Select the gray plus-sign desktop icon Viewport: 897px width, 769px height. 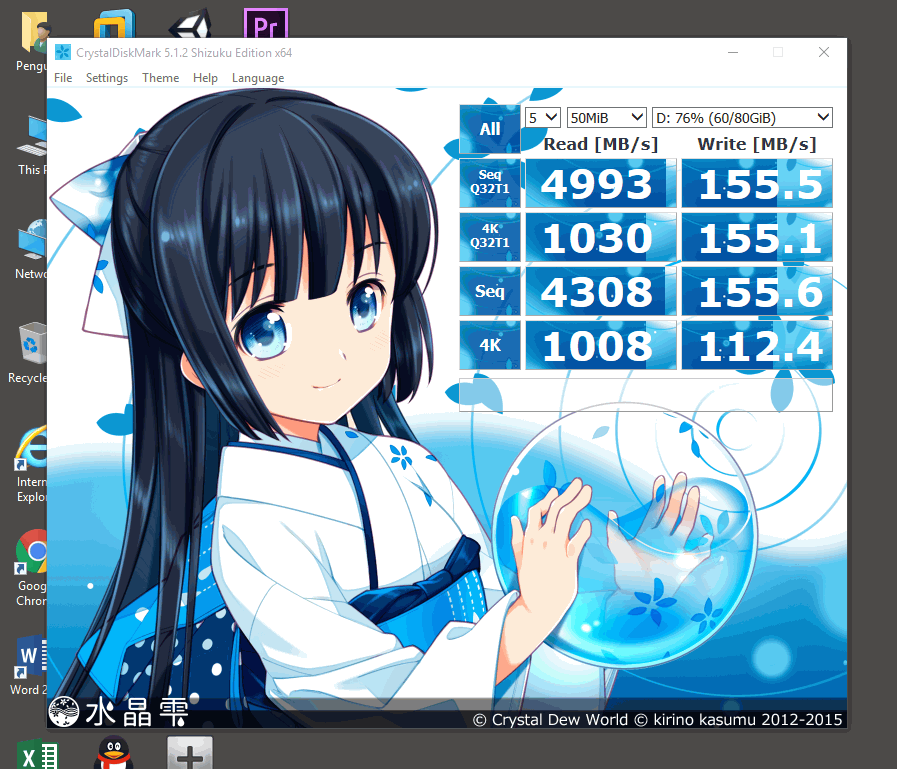tap(190, 753)
